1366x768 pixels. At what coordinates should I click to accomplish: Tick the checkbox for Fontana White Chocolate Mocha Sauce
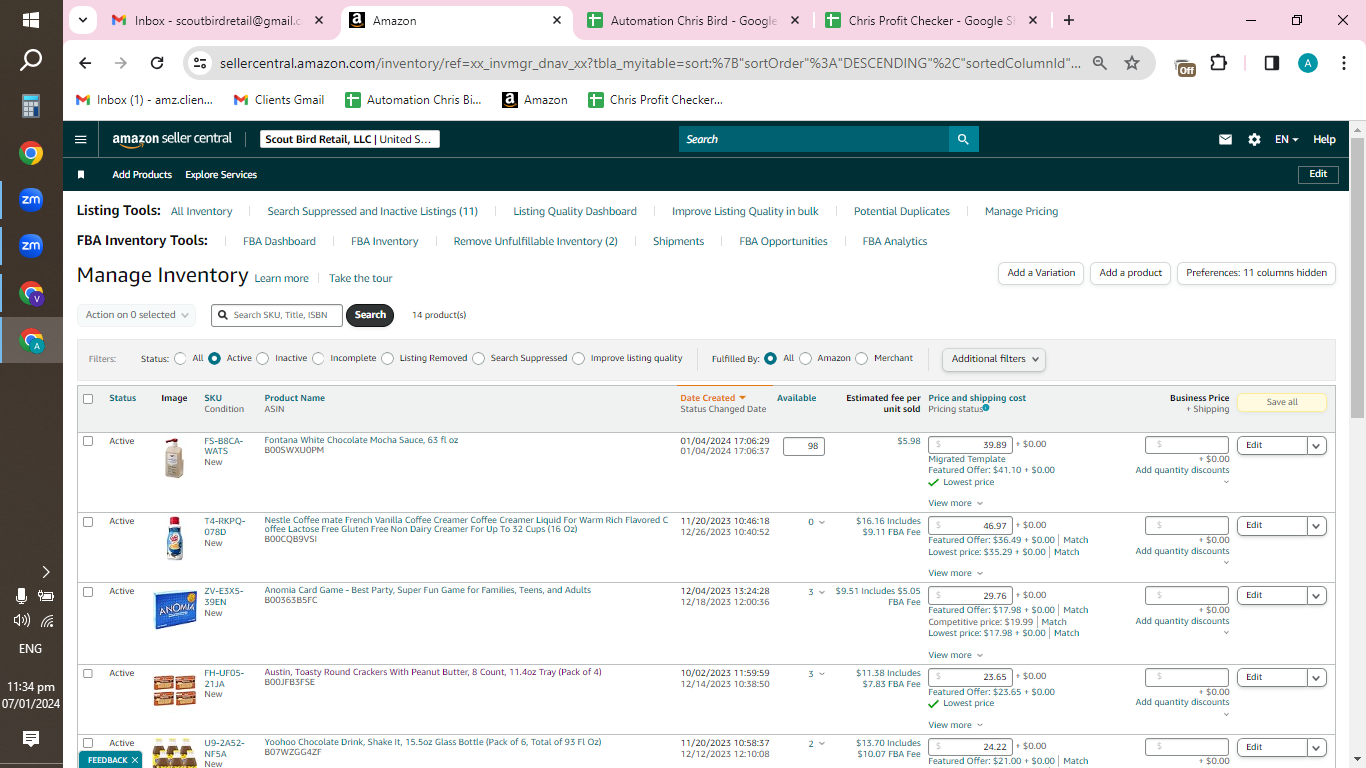(x=88, y=441)
